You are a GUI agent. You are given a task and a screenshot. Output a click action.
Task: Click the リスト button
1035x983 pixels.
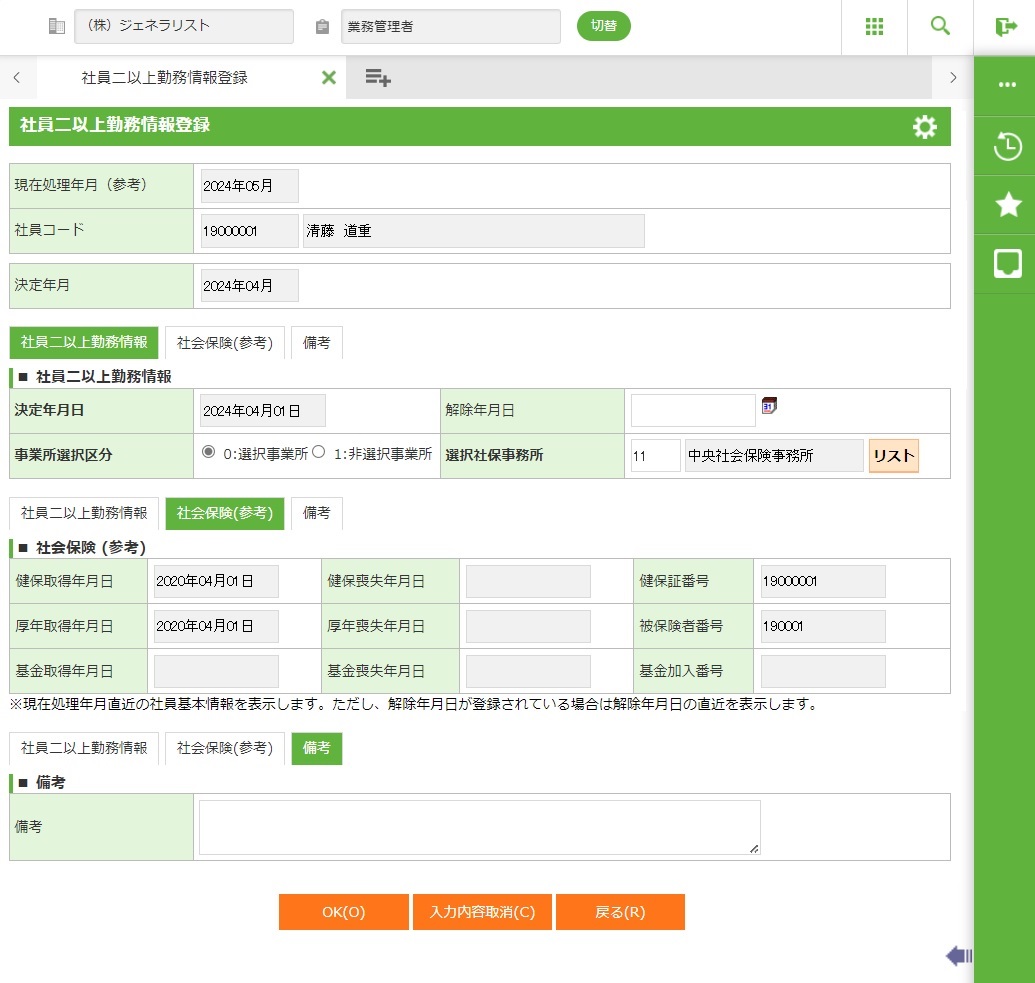click(x=893, y=455)
